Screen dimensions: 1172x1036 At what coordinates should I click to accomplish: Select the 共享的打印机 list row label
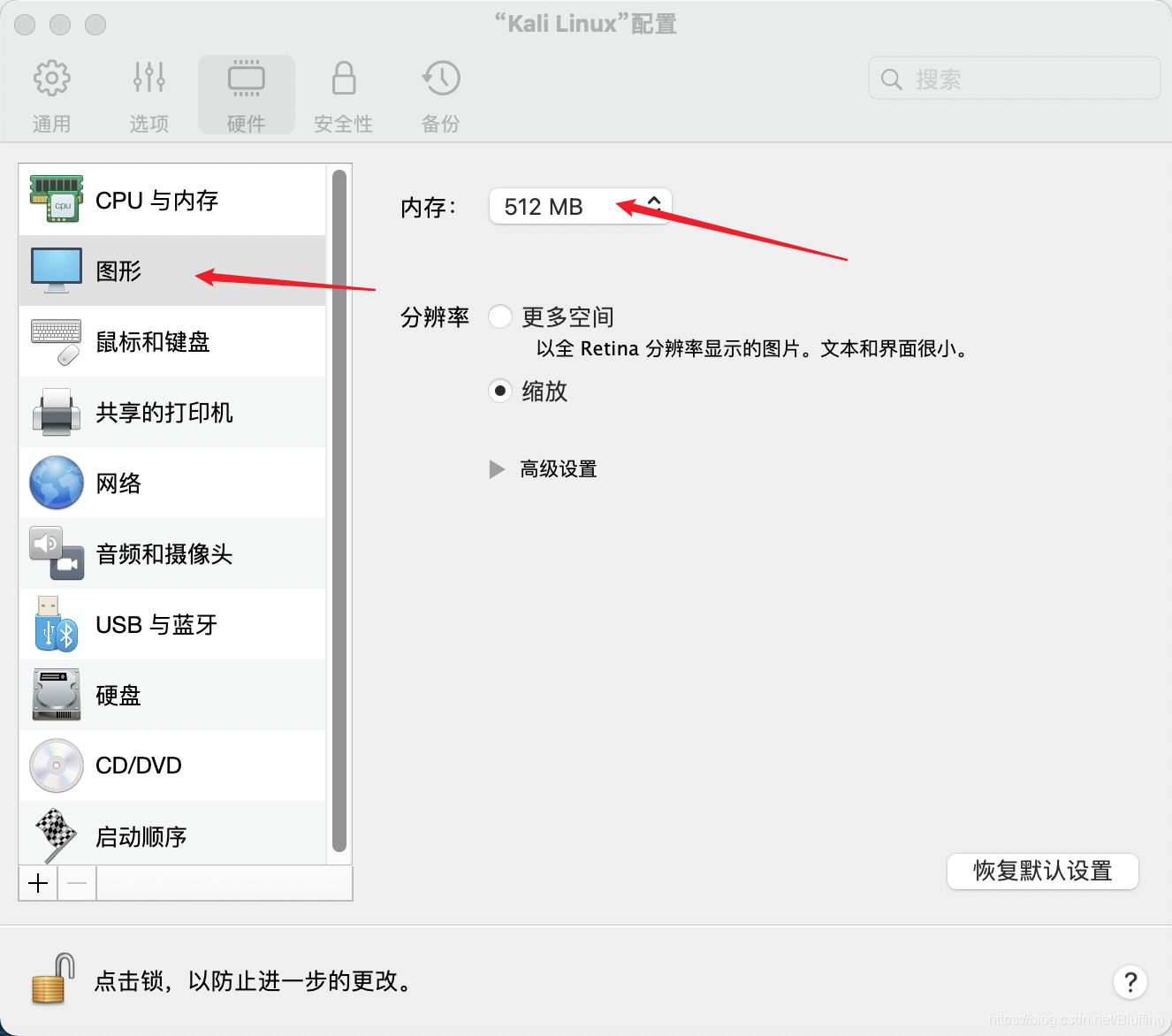click(164, 413)
